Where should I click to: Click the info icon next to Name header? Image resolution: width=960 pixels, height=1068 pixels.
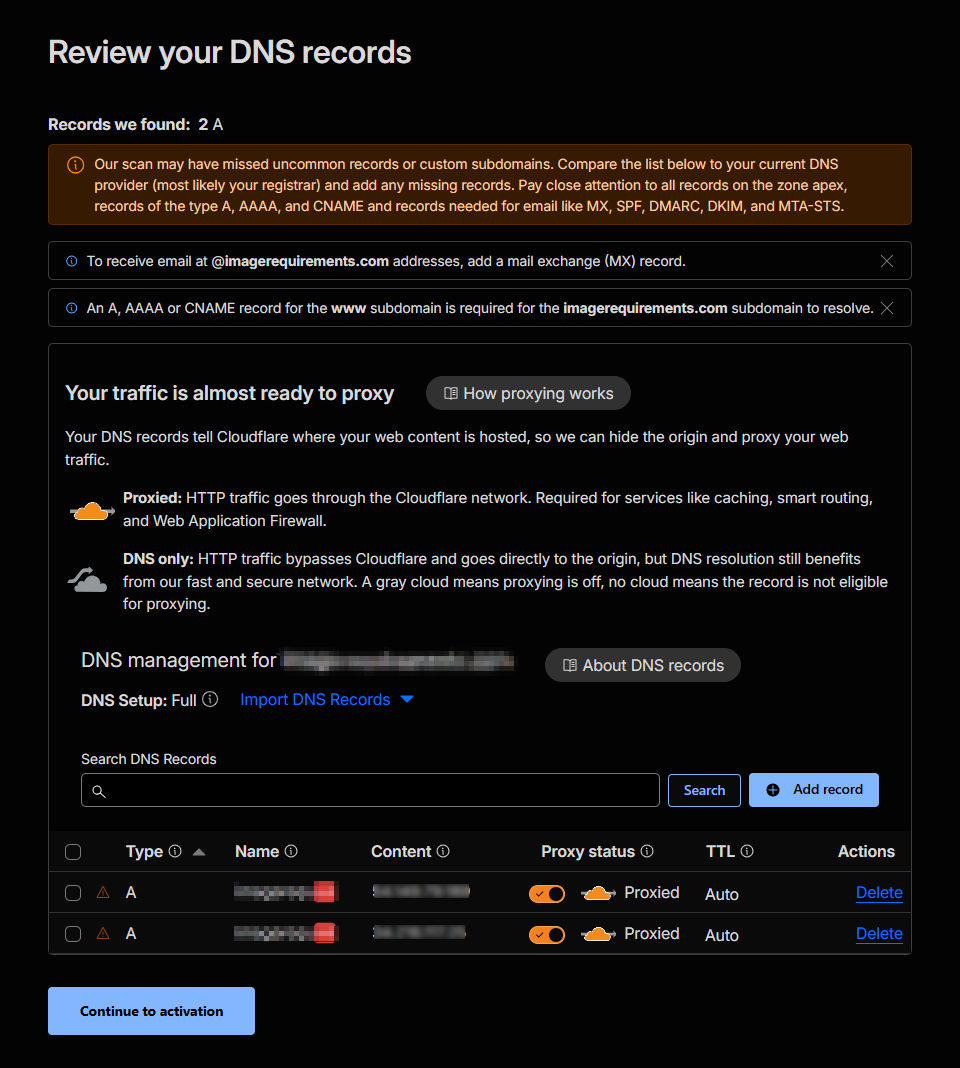coord(291,851)
